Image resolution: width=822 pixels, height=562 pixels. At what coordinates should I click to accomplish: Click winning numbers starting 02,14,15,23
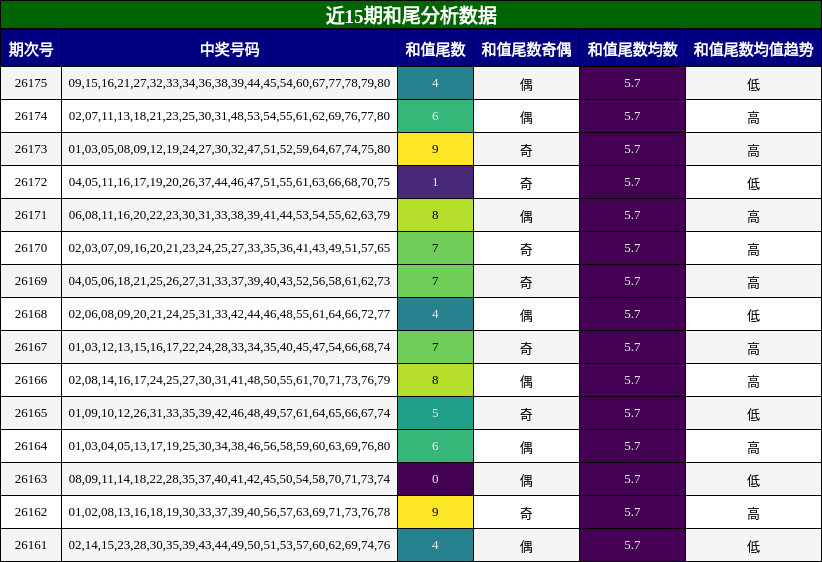coord(230,546)
